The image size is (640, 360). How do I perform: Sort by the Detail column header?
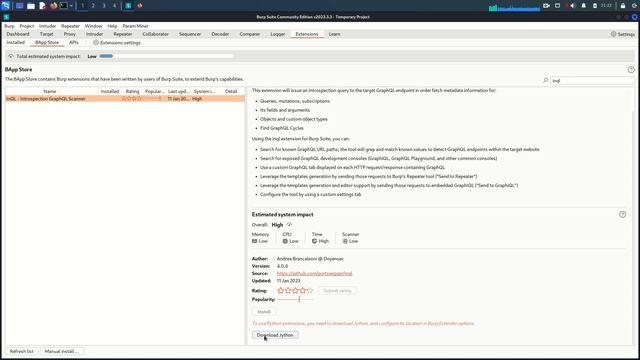click(231, 91)
